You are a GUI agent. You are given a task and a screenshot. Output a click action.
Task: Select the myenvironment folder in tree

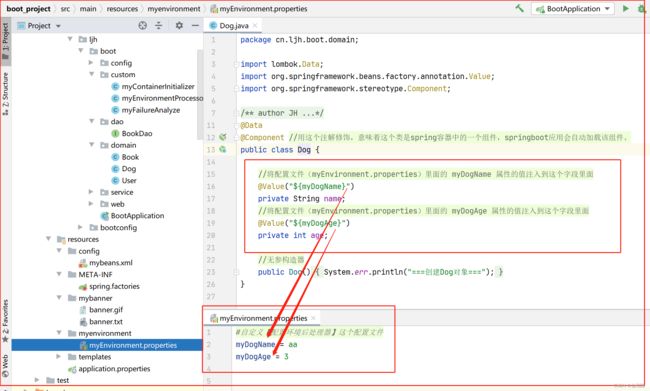[105, 333]
